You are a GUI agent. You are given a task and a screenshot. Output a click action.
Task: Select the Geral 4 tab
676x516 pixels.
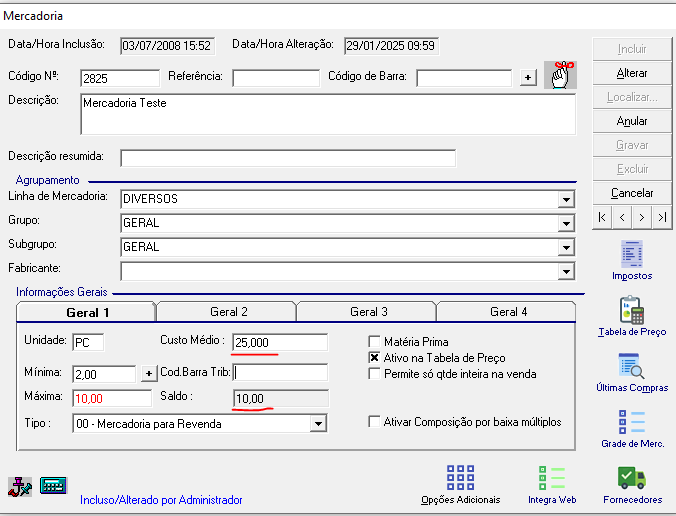pyautogui.click(x=509, y=312)
